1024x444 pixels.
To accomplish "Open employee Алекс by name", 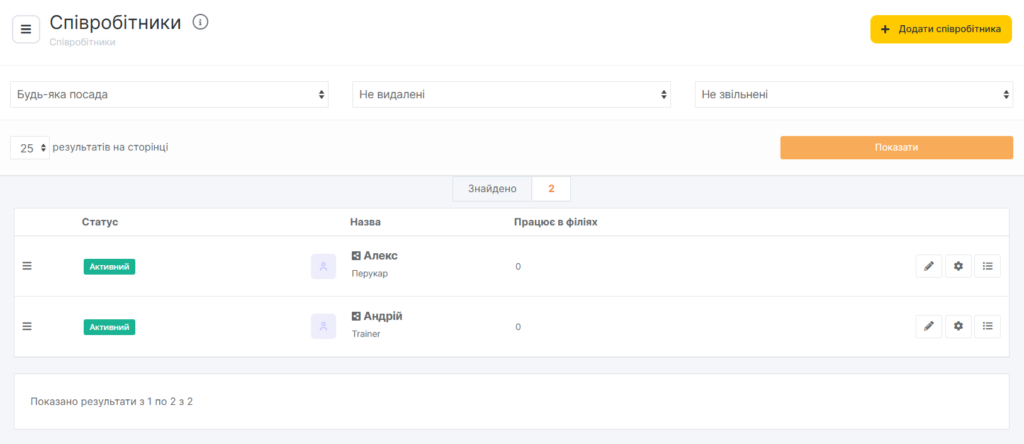I will (380, 256).
